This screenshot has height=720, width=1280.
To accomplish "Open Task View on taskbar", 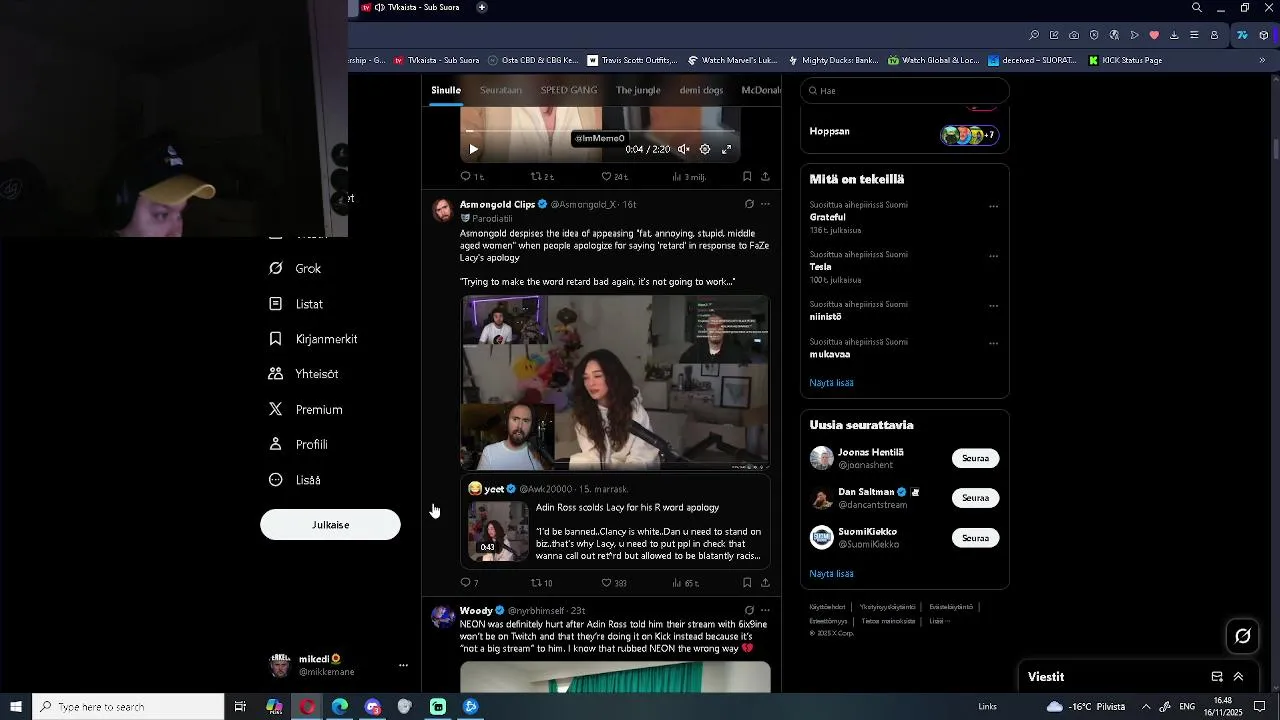I will [x=240, y=707].
